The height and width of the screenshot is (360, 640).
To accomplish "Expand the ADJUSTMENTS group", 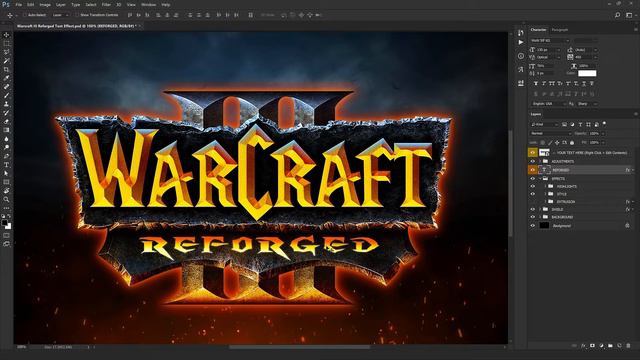I will click(x=540, y=161).
